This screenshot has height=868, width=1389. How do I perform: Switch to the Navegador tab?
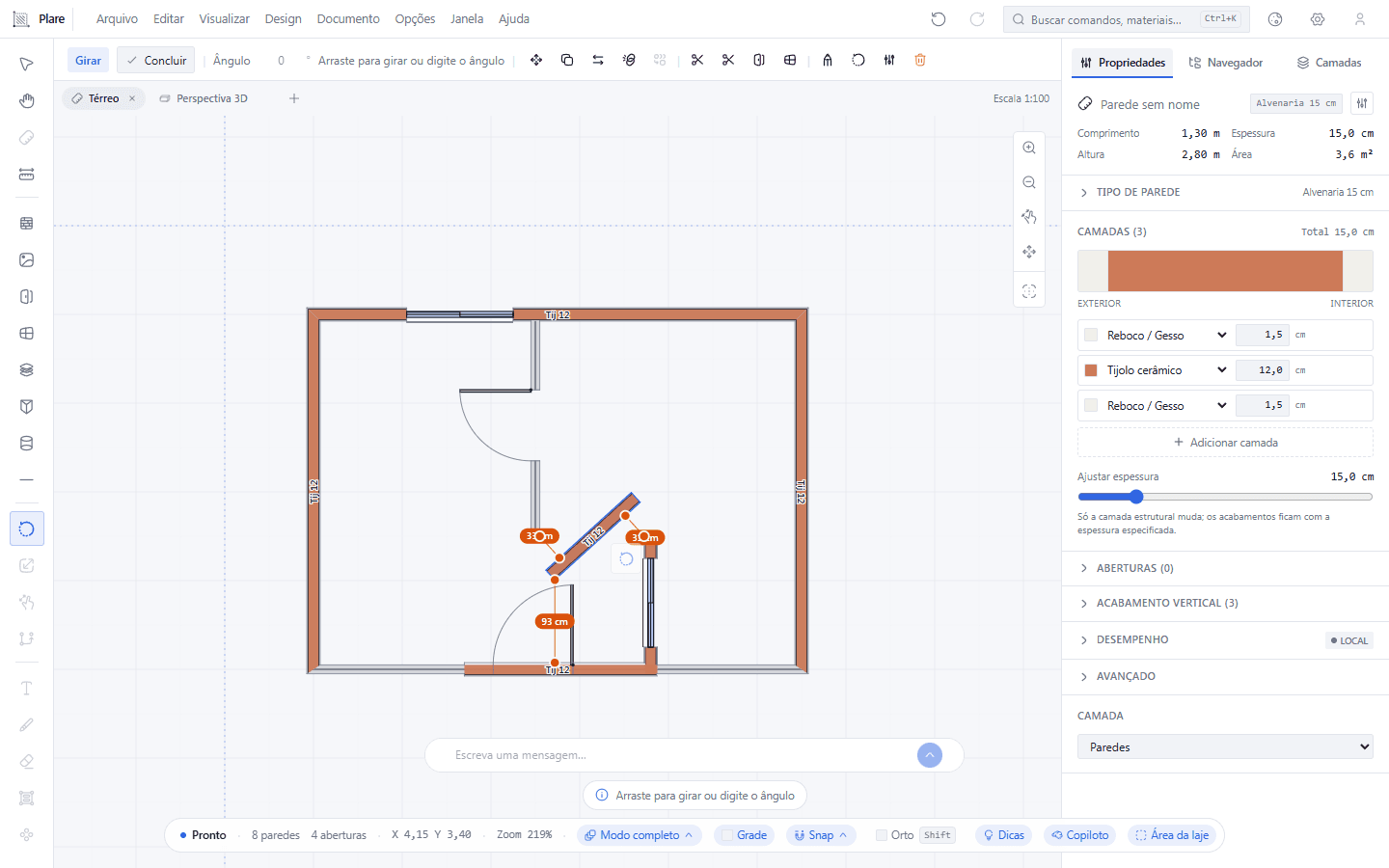[x=1225, y=63]
